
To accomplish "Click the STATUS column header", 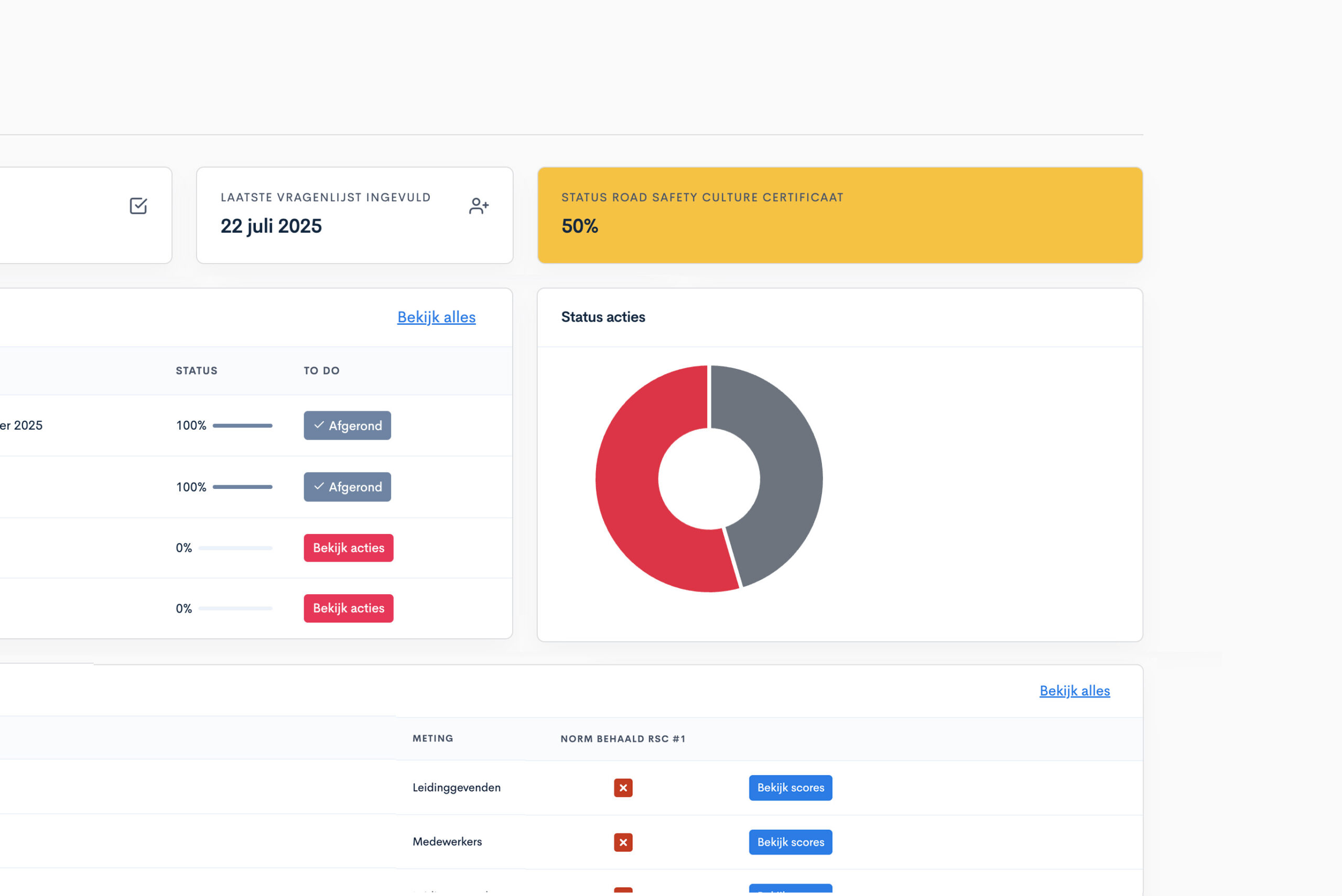I will 196,370.
